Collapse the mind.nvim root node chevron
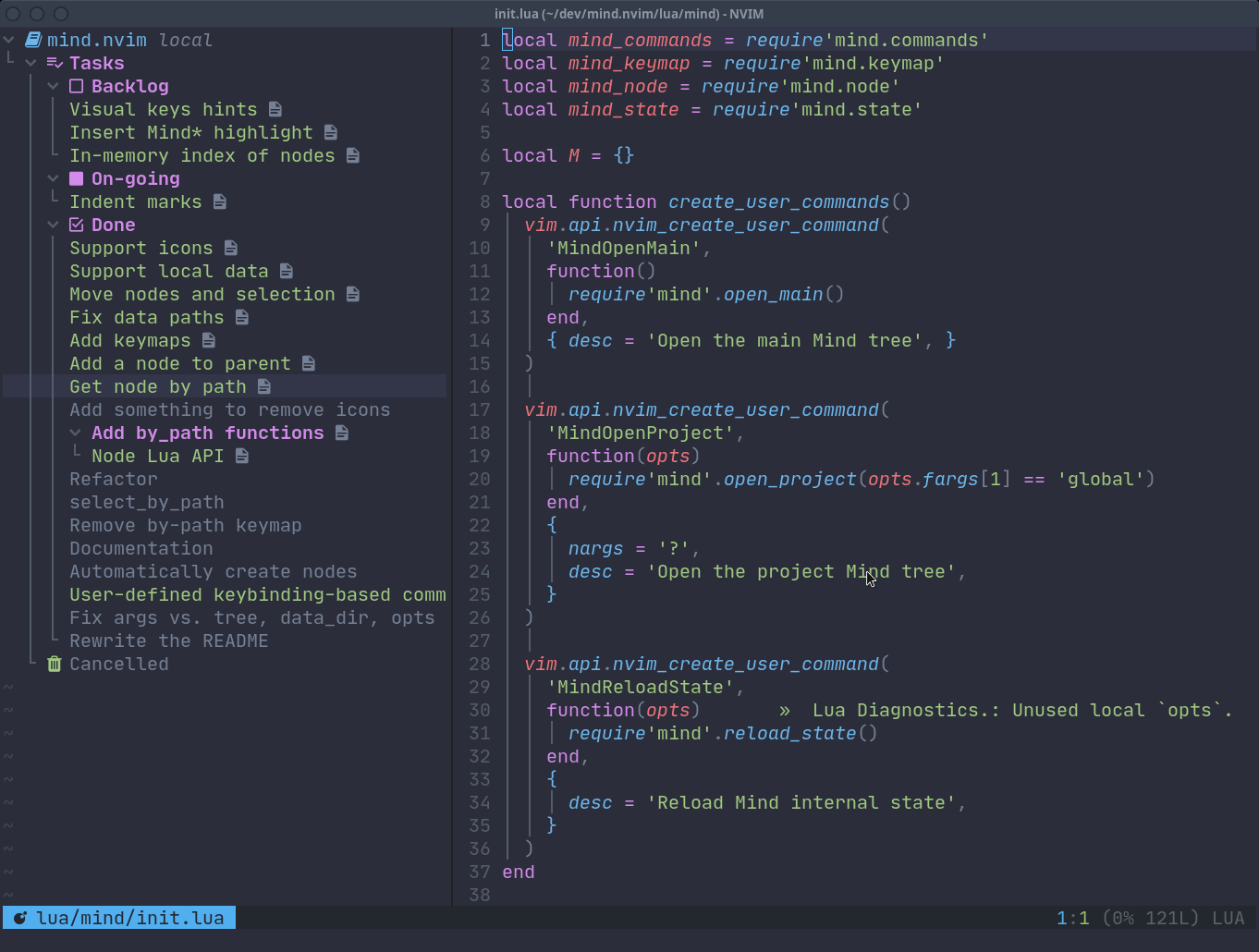 [x=8, y=40]
